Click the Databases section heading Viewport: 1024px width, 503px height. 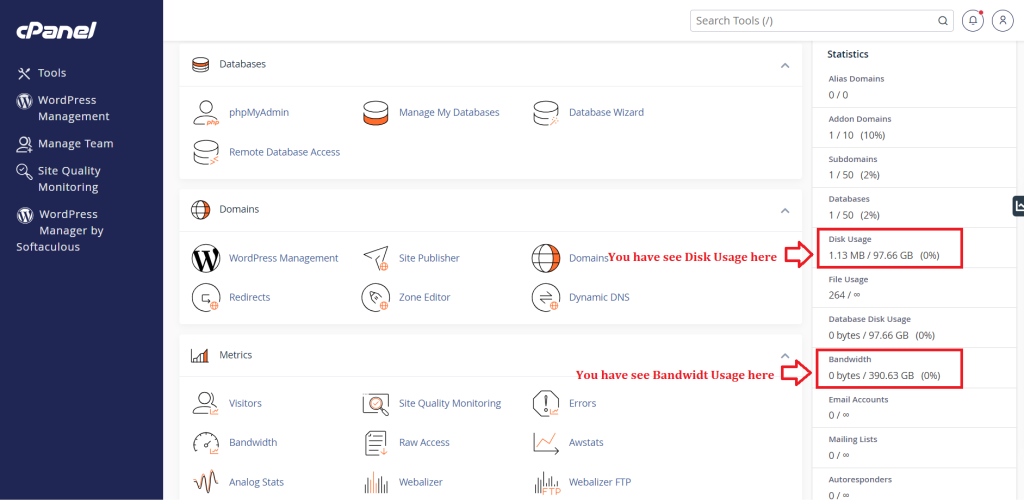coord(242,64)
